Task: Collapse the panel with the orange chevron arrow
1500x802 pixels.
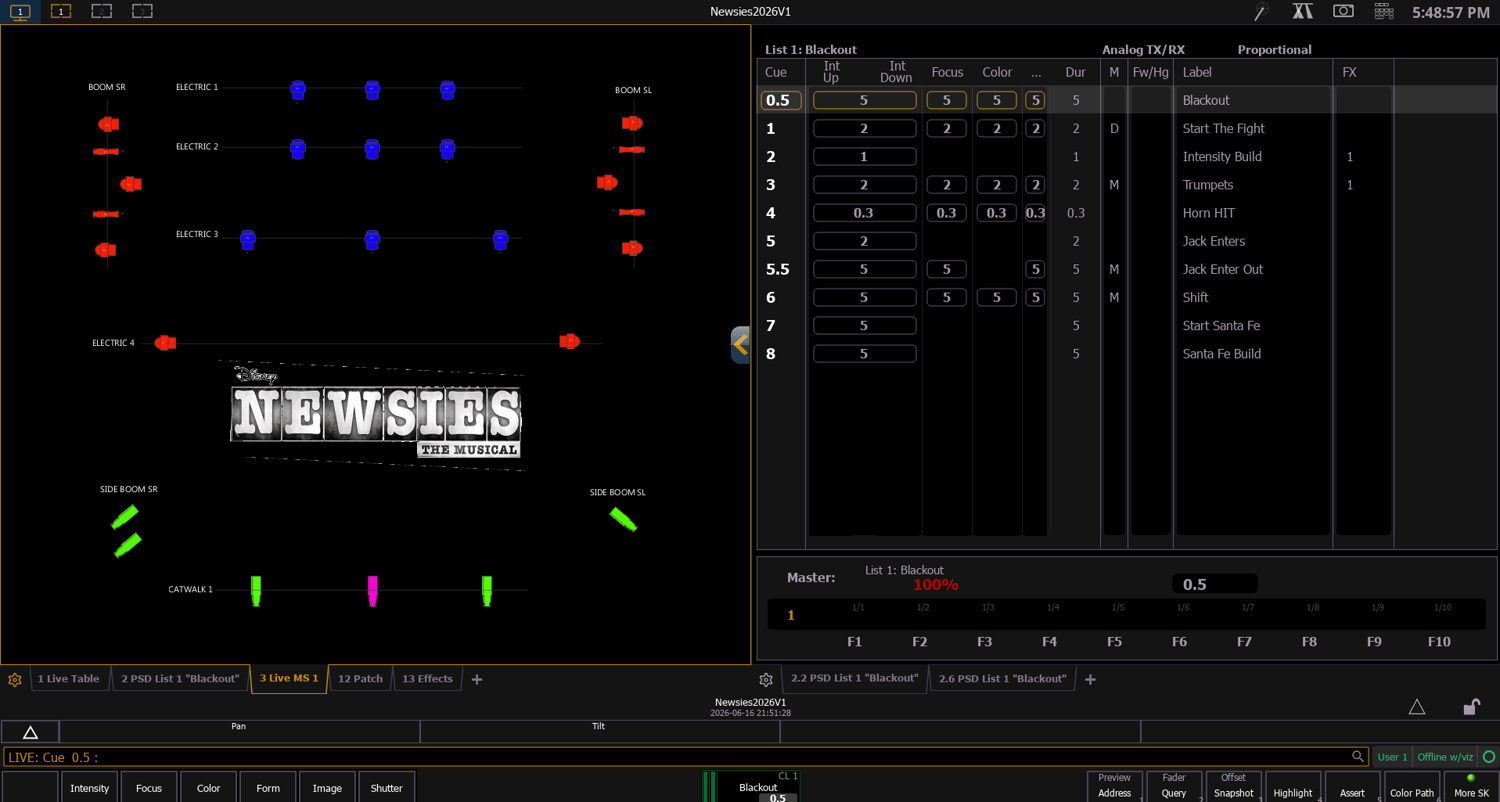Action: pos(741,344)
